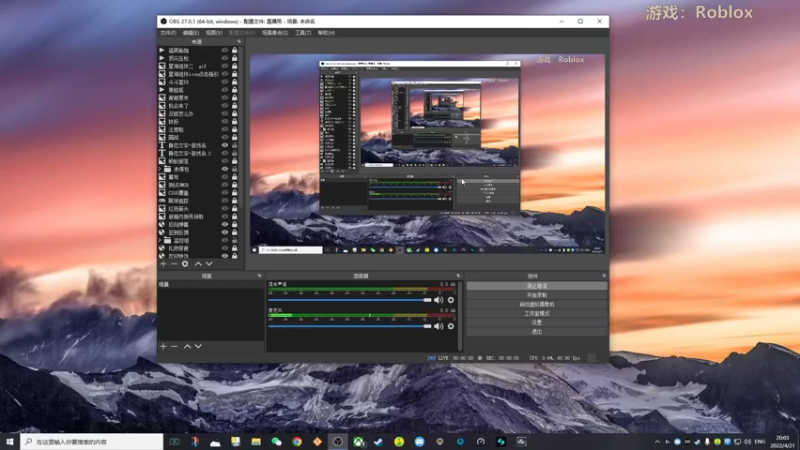Toggle lock on 静态文字-游戏名 source
Image resolution: width=800 pixels, height=450 pixels.
tap(235, 145)
